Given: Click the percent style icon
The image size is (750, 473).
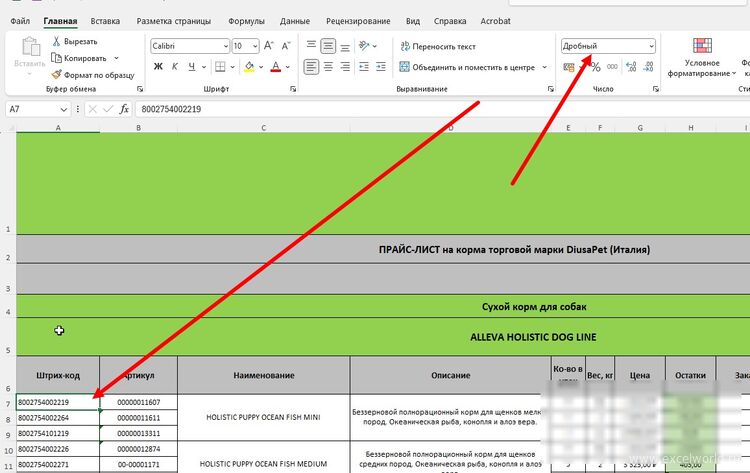Looking at the screenshot, I should tap(595, 67).
